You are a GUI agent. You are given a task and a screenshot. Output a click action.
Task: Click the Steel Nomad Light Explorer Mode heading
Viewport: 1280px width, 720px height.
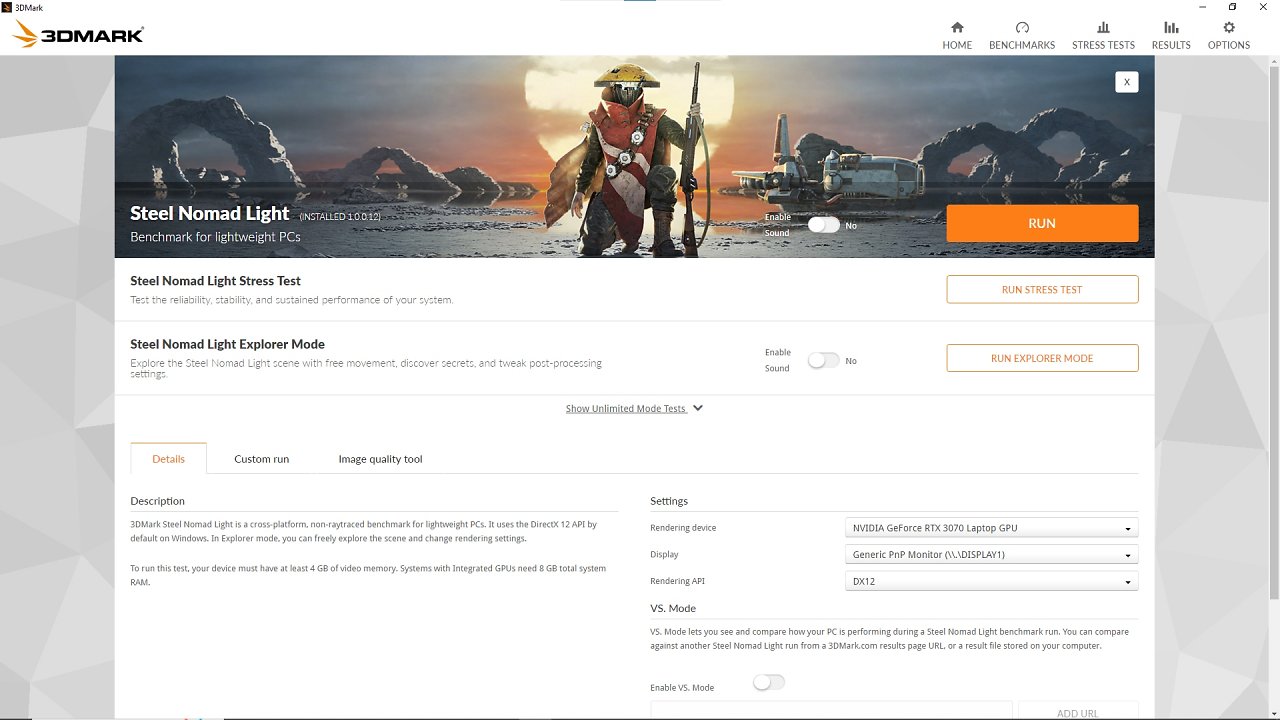[x=227, y=344]
